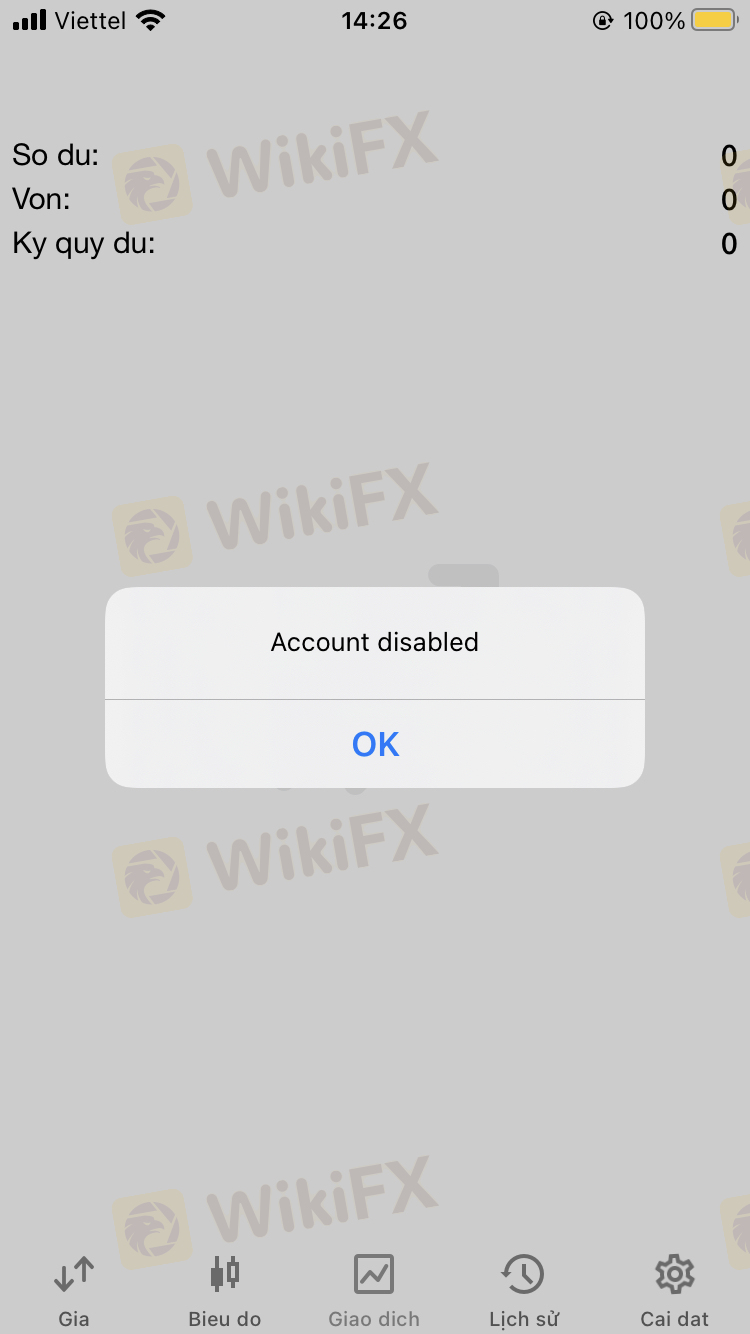Open the Gia quotes arrows icon

(74, 1274)
